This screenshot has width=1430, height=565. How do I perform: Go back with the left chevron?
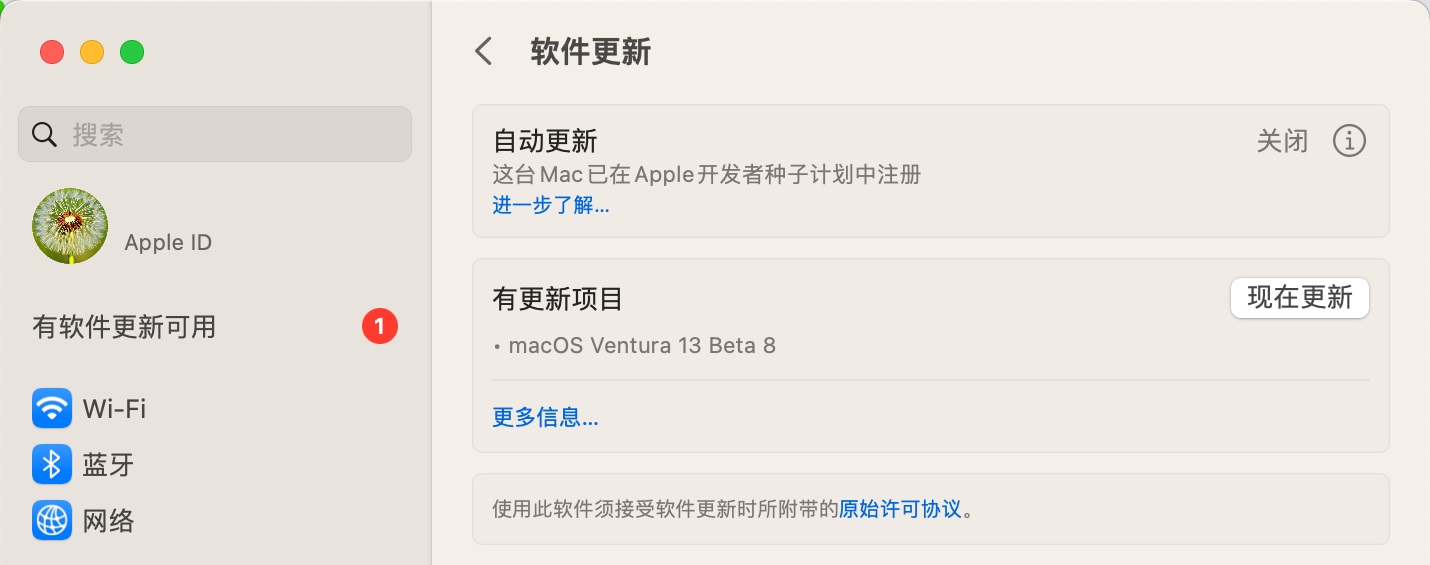click(x=484, y=52)
